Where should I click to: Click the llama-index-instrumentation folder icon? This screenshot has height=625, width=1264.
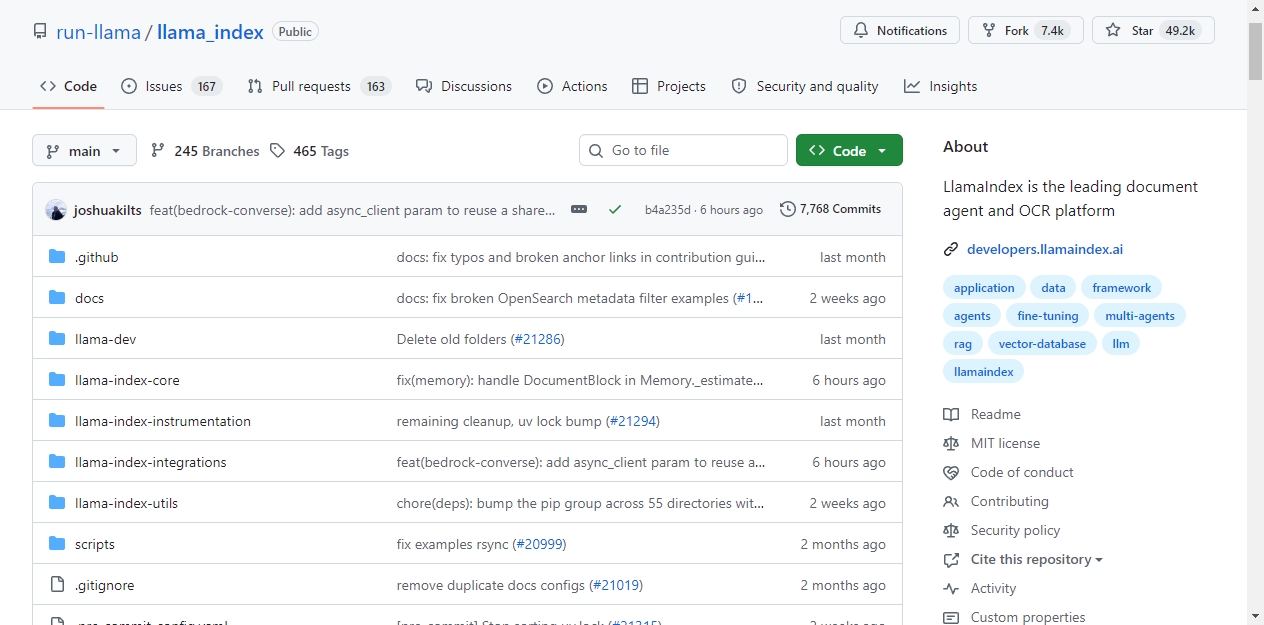57,421
